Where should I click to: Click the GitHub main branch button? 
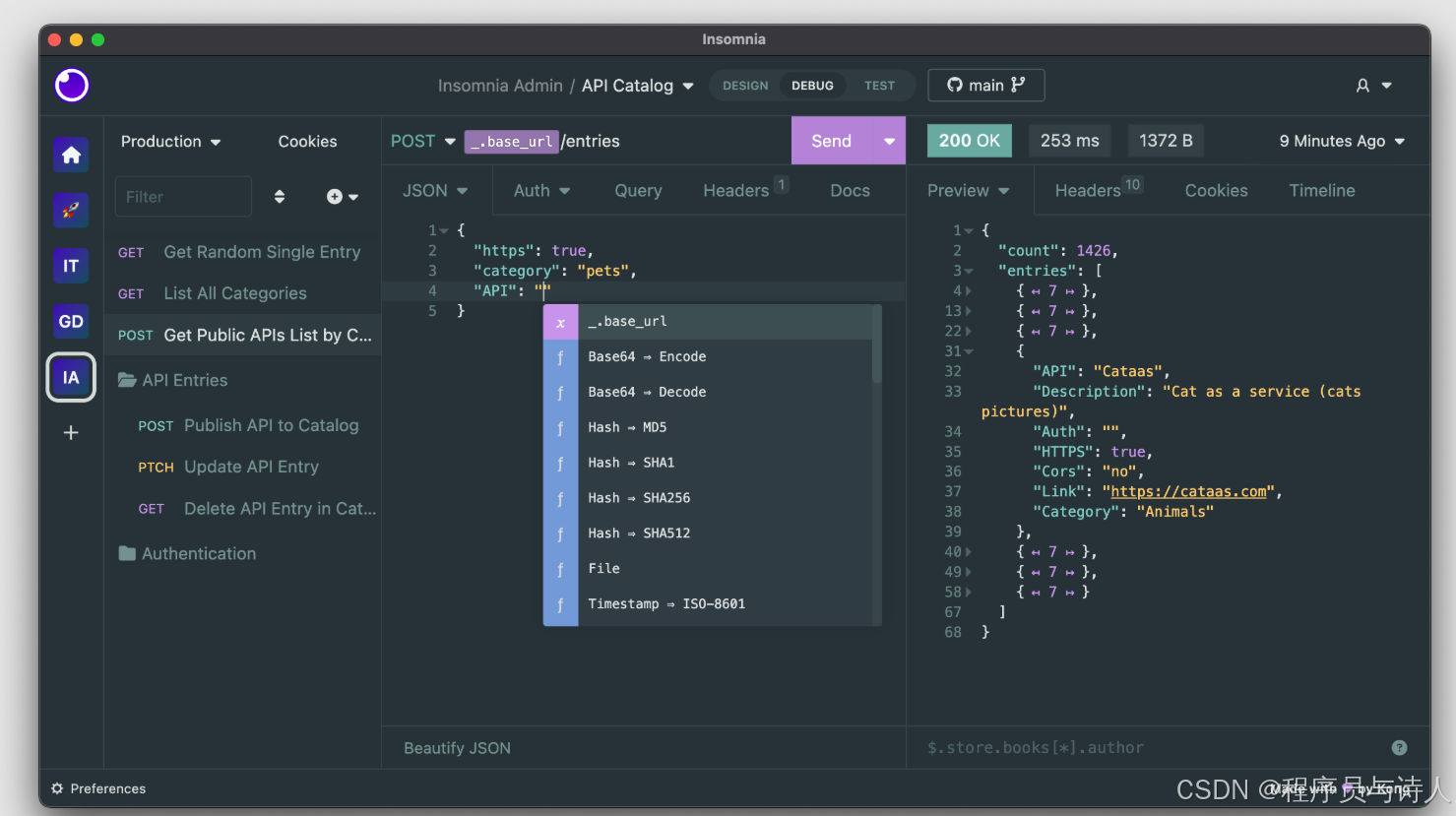click(x=985, y=86)
